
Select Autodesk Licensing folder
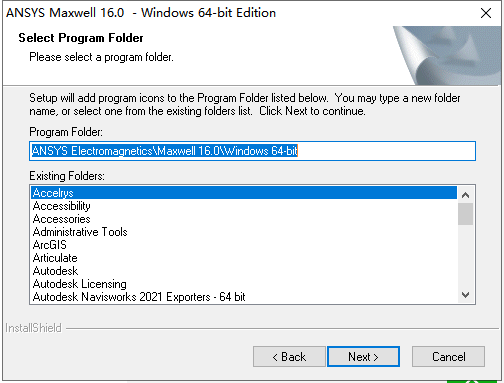point(244,284)
